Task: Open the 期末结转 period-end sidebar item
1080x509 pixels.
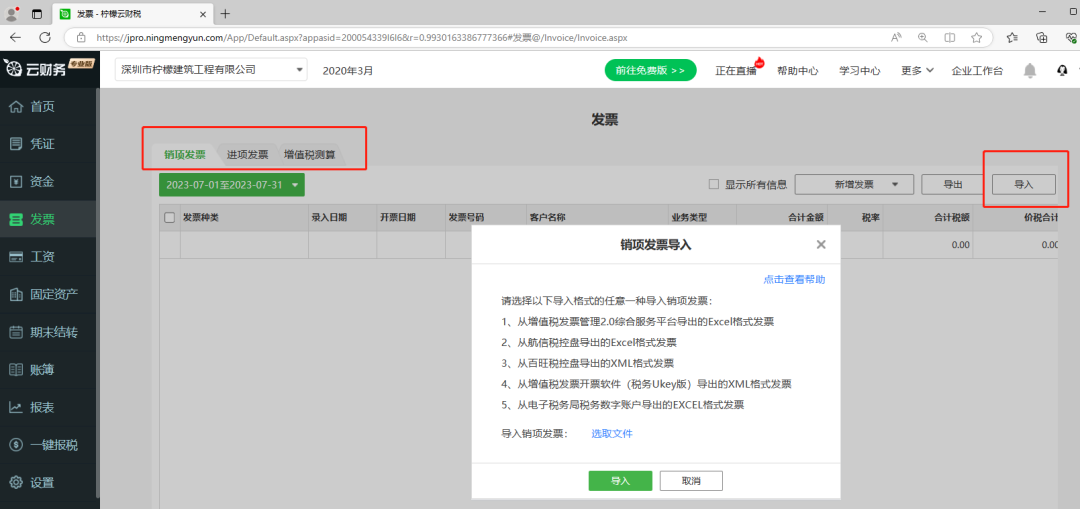Action: tap(50, 333)
